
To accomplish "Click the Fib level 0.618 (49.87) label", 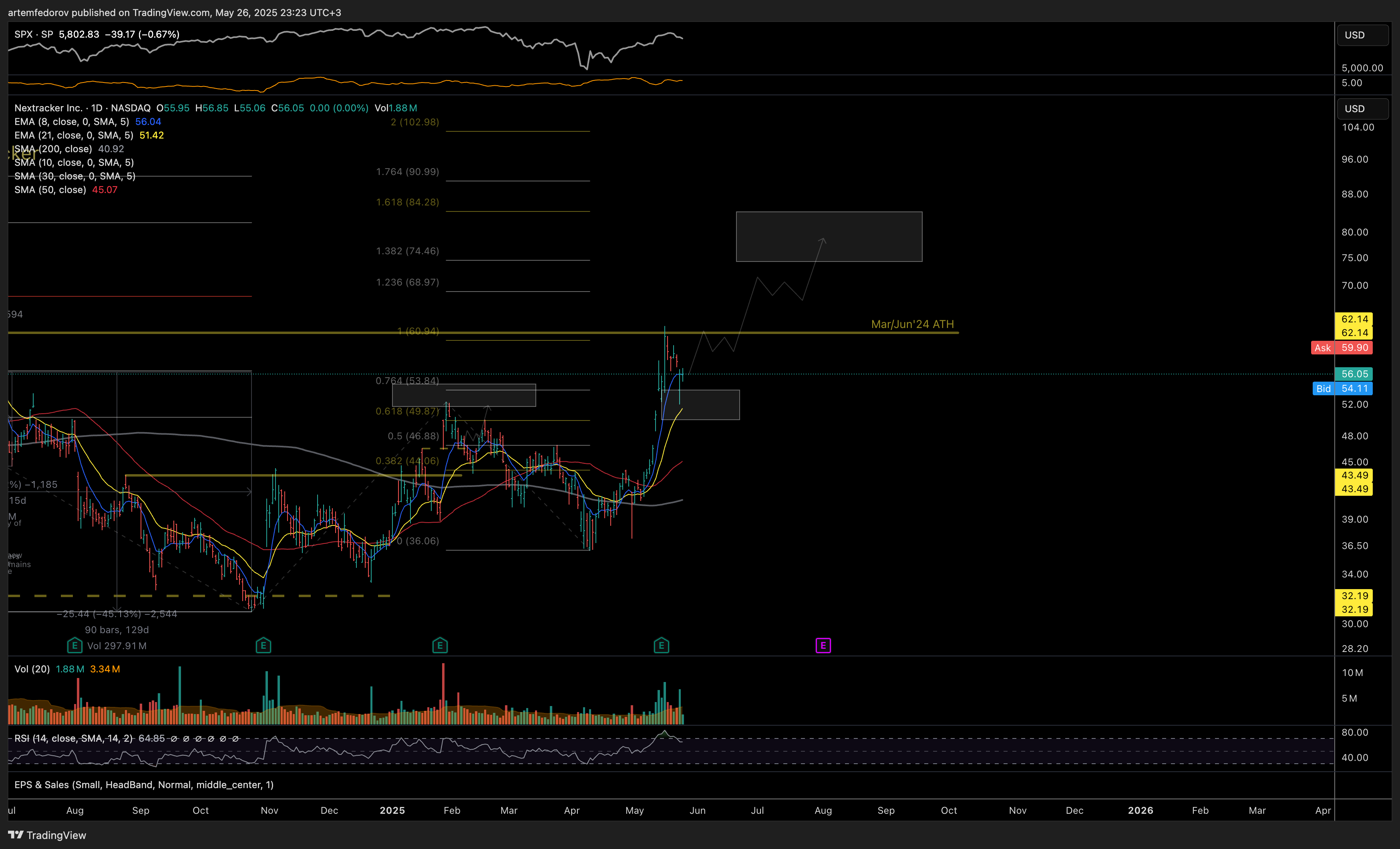I will click(407, 411).
